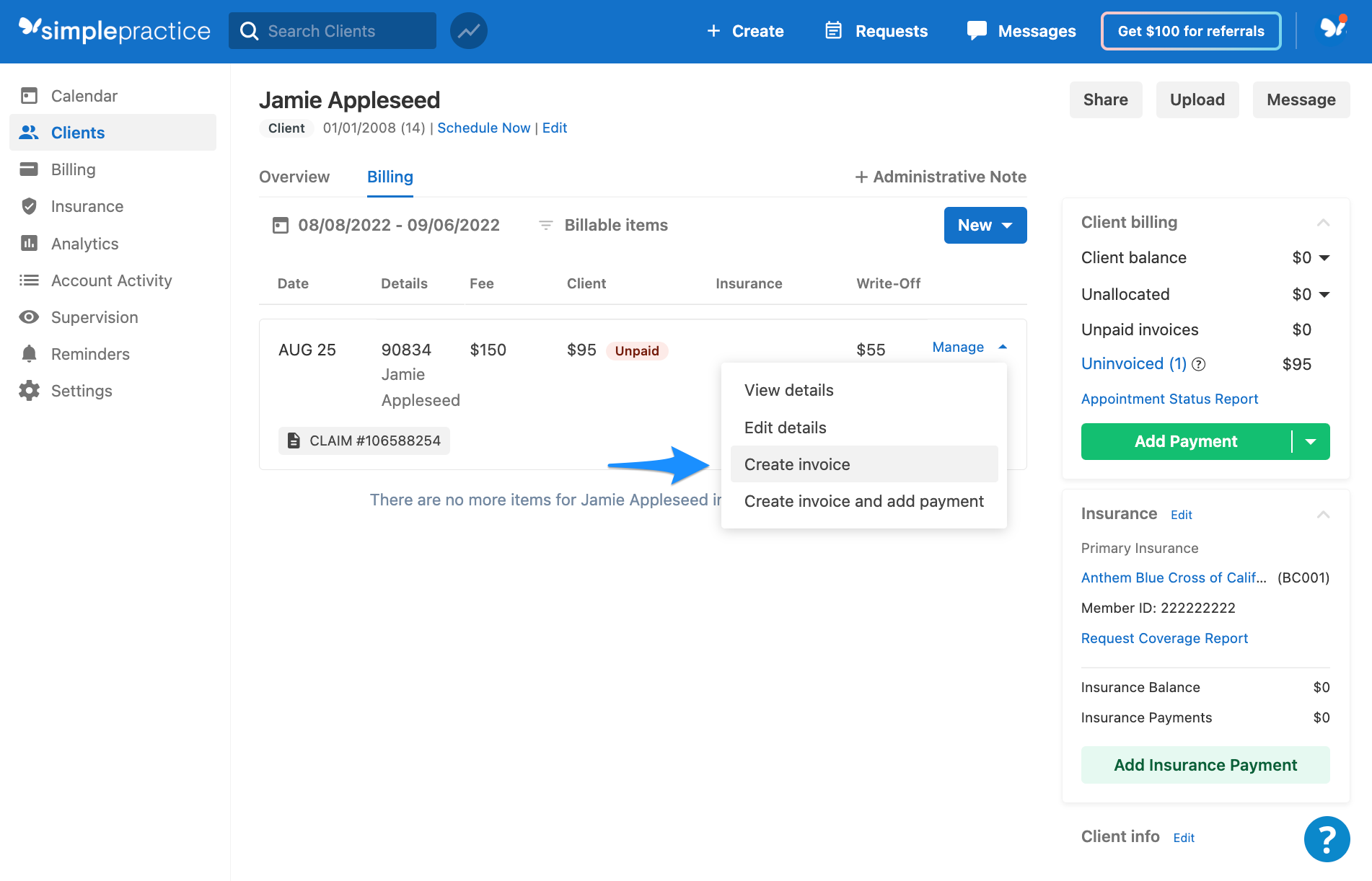Screen dimensions: 1372x881
Task: Click the Schedule Now link
Action: [483, 128]
